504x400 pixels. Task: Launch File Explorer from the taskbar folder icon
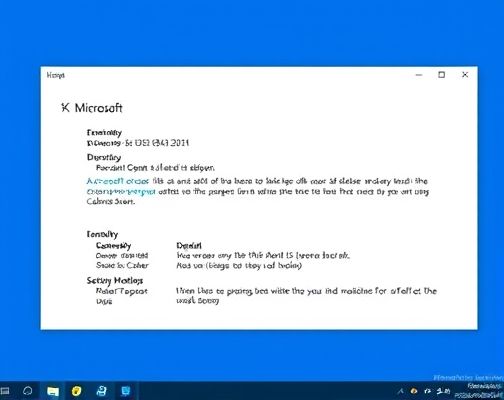53,391
